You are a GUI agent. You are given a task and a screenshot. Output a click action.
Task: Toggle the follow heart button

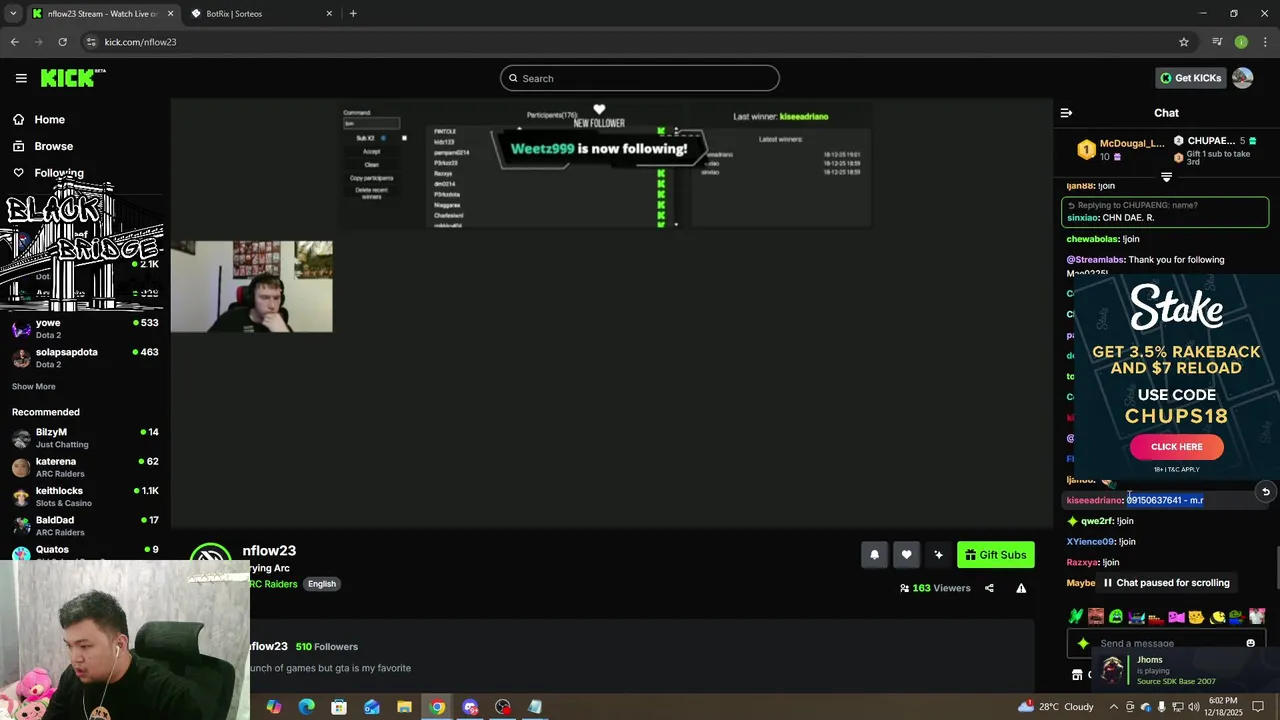coord(906,555)
